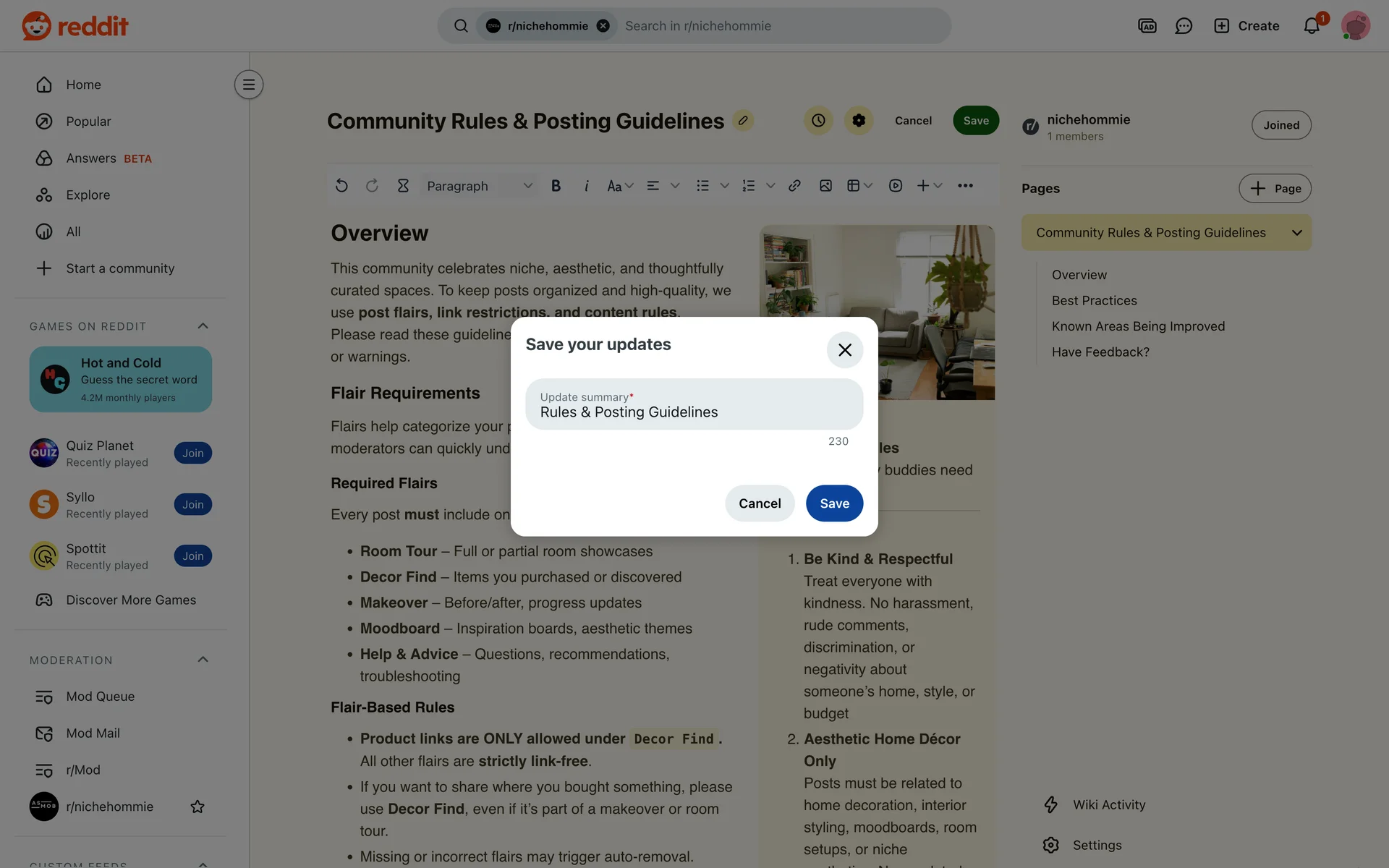Collapse the Games on Reddit section
Screen dimensions: 1389x868
click(x=203, y=326)
